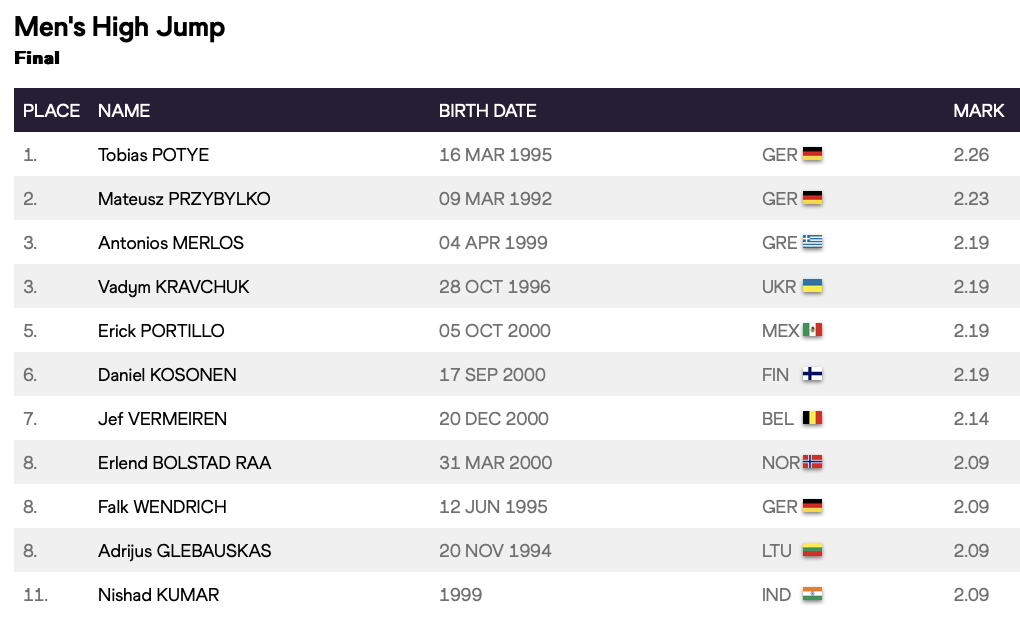Click the Ukrainian flag icon
Screen dimensions: 1020x622
812,287
